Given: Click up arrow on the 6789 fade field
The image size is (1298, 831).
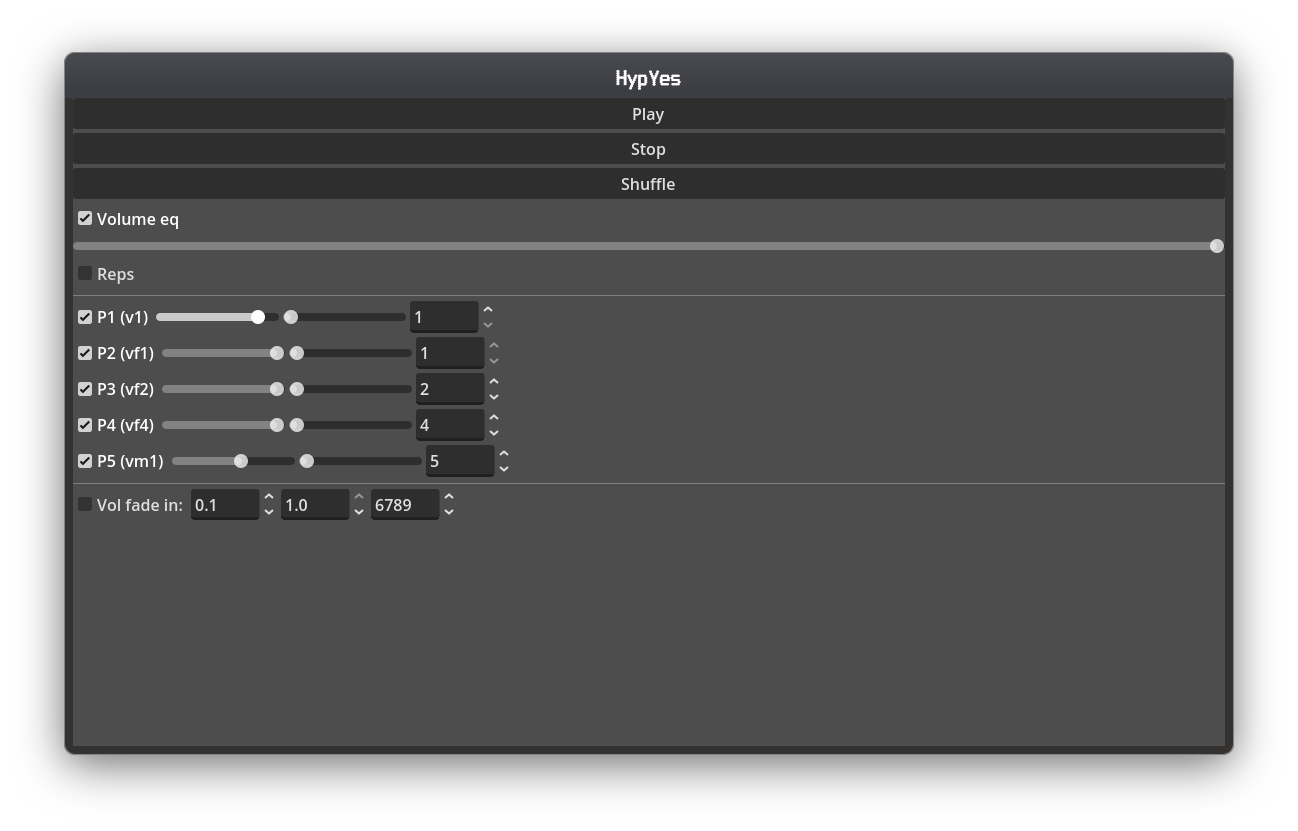Looking at the screenshot, I should point(449,497).
